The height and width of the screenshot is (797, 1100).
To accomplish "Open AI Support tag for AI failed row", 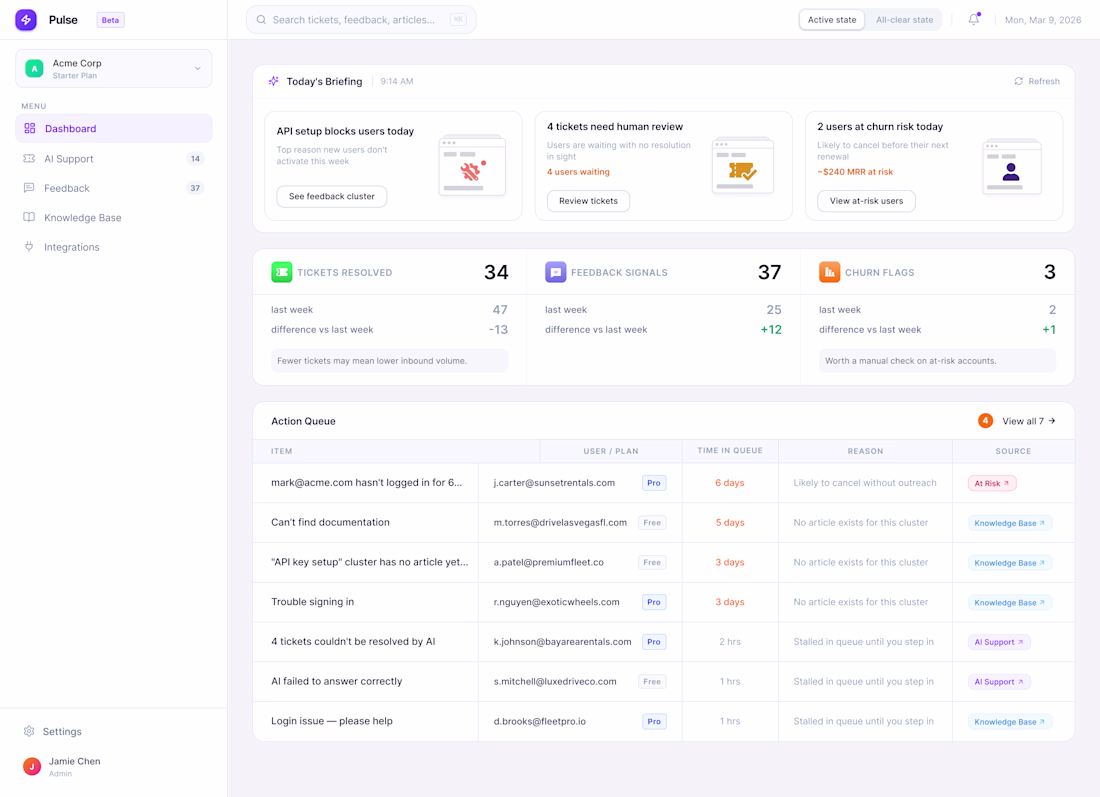I will (999, 682).
